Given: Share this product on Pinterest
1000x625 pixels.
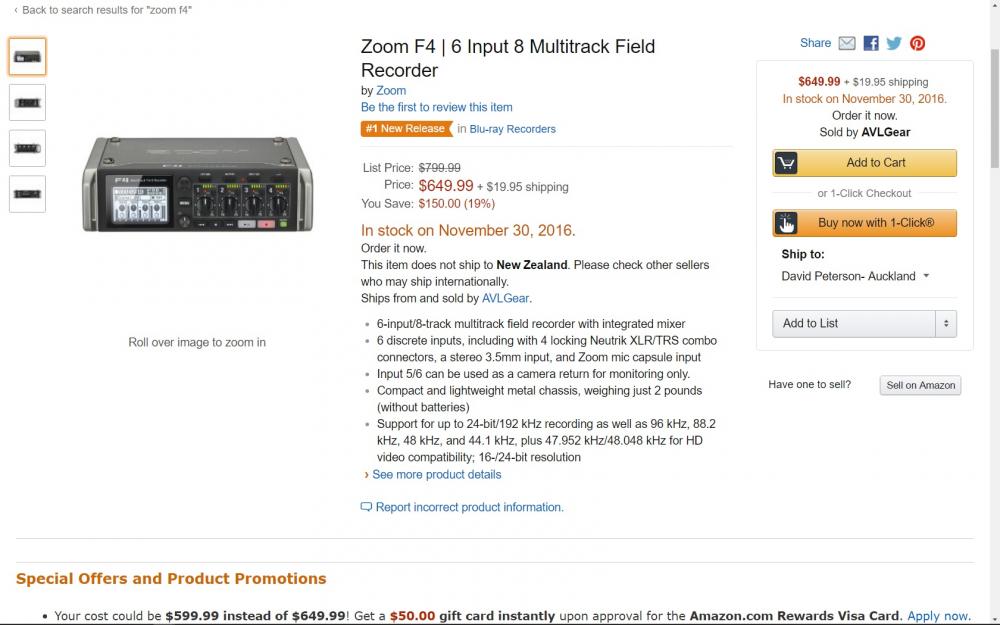Looking at the screenshot, I should point(917,43).
